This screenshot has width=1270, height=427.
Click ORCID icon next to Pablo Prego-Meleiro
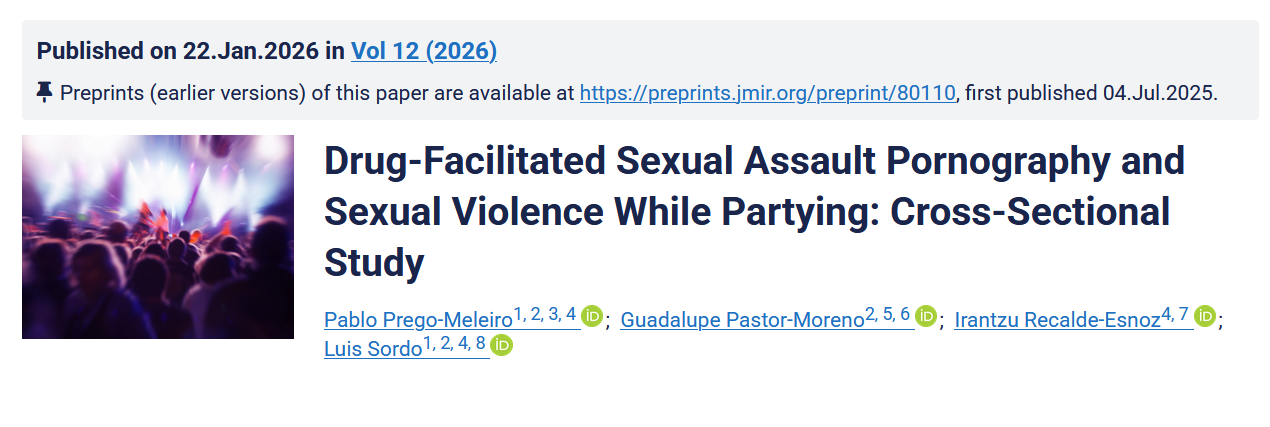[x=592, y=317]
